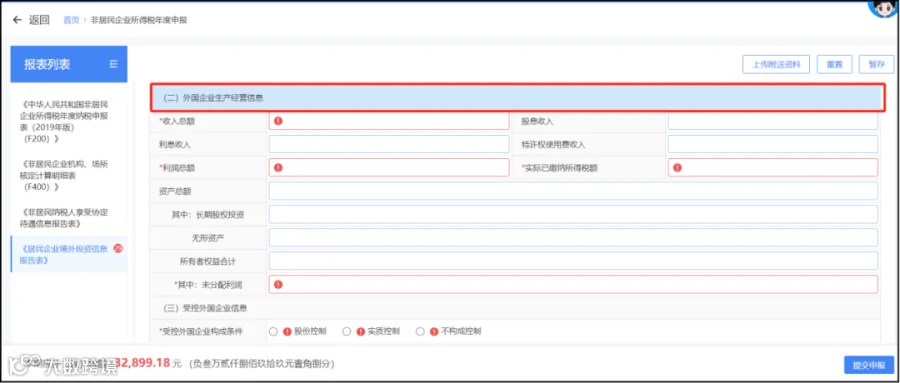Click the (三) 受控外国企业信息 section header
The image size is (900, 383).
point(515,308)
